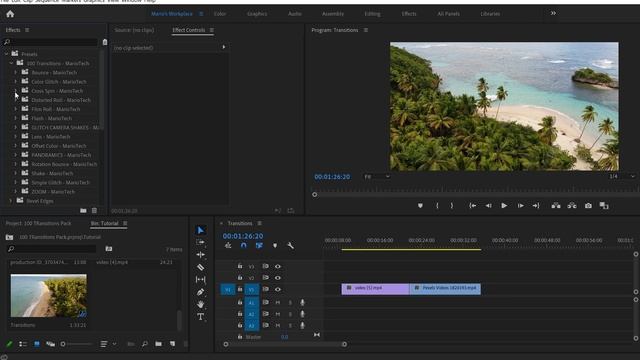Expand ZOOM - ManoTech folder
The height and width of the screenshot is (360, 640).
click(x=16, y=191)
